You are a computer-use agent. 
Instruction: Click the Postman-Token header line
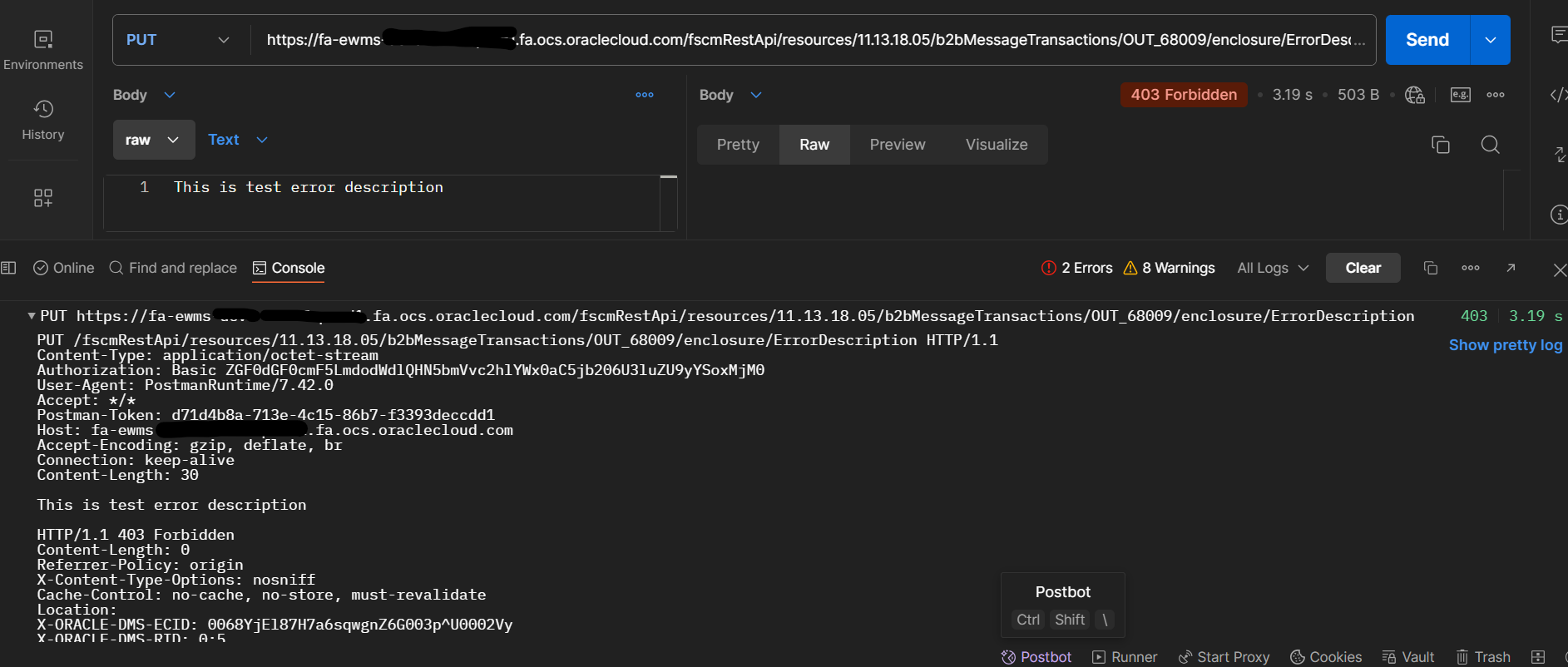click(265, 415)
